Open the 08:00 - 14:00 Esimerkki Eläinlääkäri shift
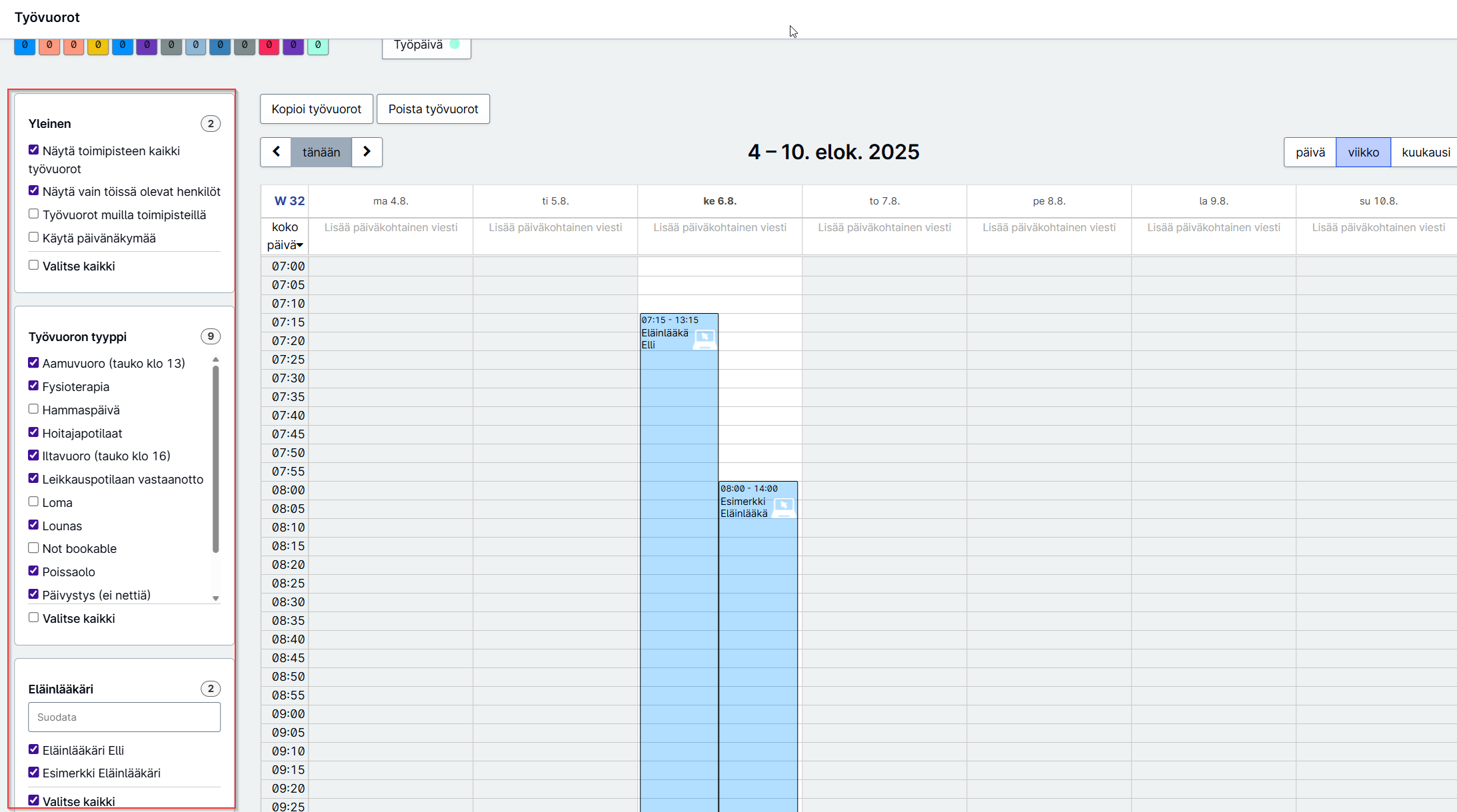Viewport: 1457px width, 812px height. 758,646
